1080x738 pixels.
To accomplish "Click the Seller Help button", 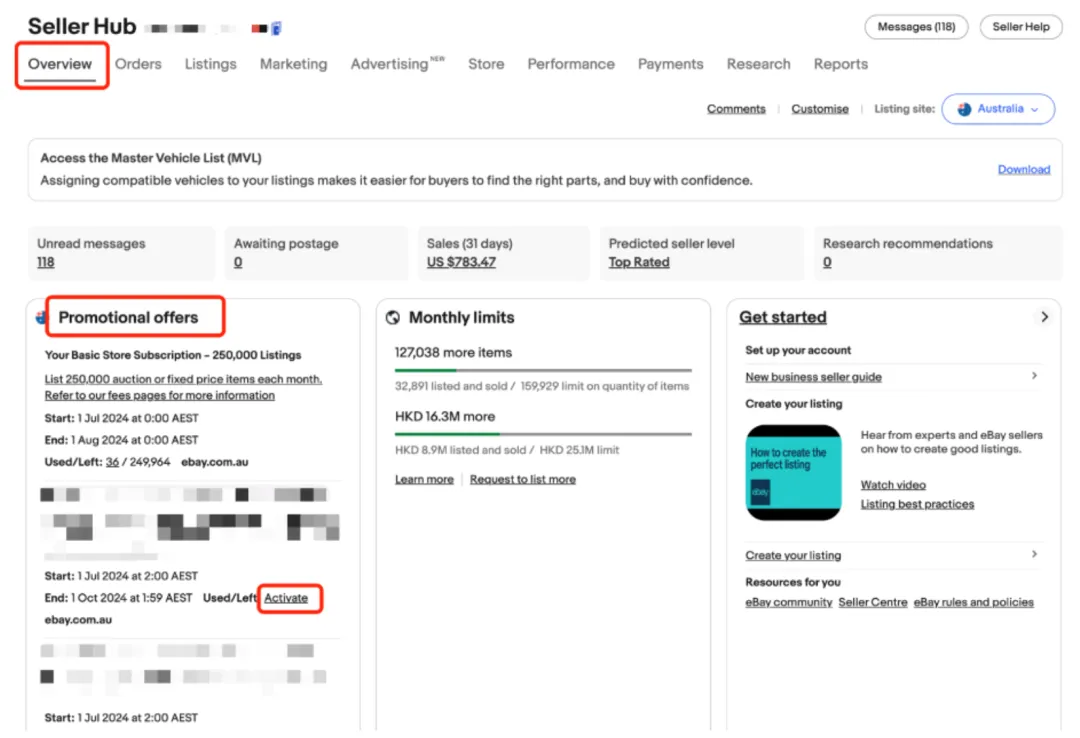I will pos(1021,27).
